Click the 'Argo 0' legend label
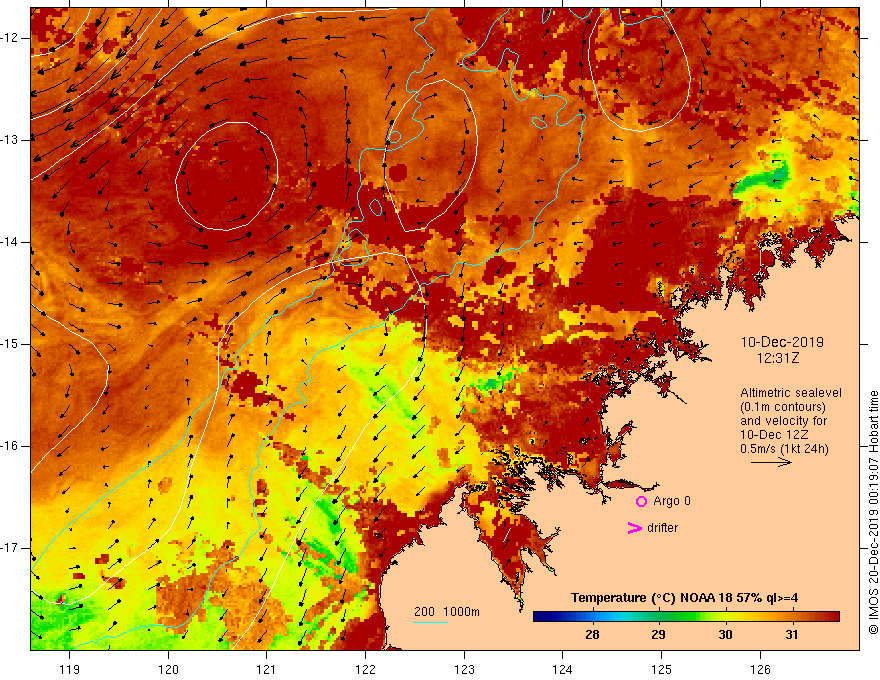The width and height of the screenshot is (880, 680). tap(672, 501)
